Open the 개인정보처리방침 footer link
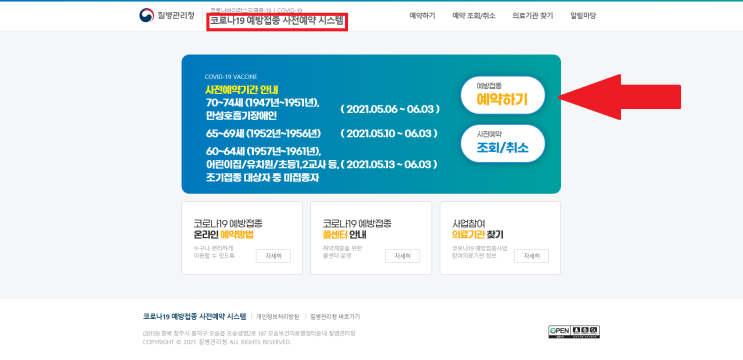Image resolution: width=743 pixels, height=360 pixels. tap(278, 317)
